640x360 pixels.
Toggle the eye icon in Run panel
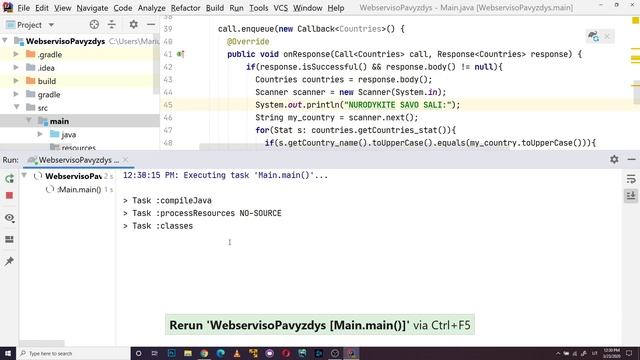click(x=9, y=218)
